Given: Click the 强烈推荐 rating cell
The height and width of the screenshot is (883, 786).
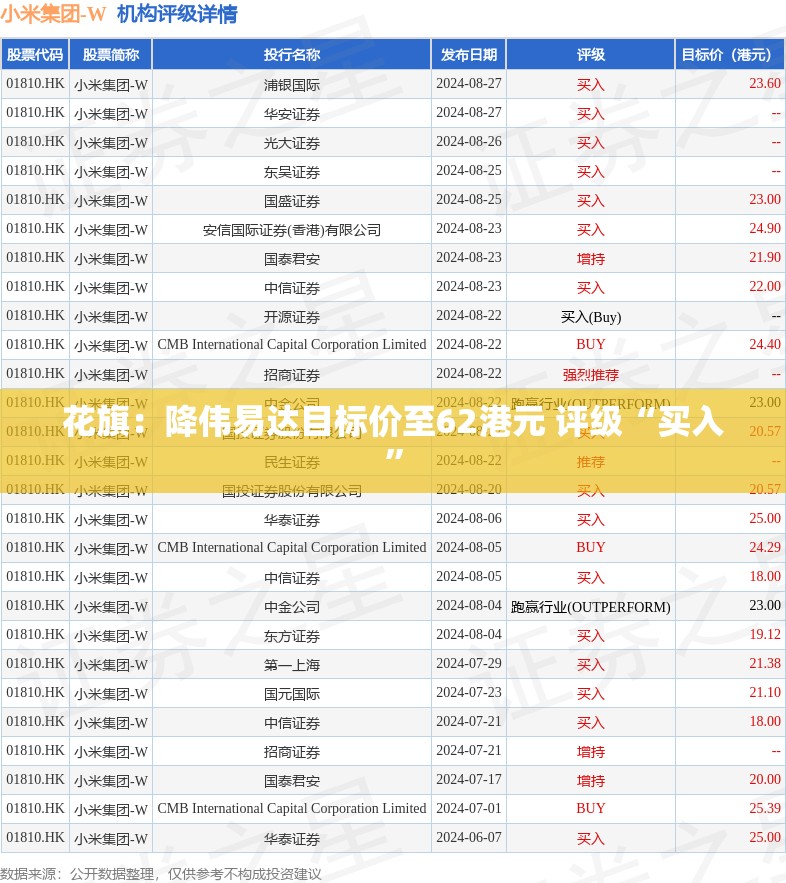Looking at the screenshot, I should click(591, 374).
